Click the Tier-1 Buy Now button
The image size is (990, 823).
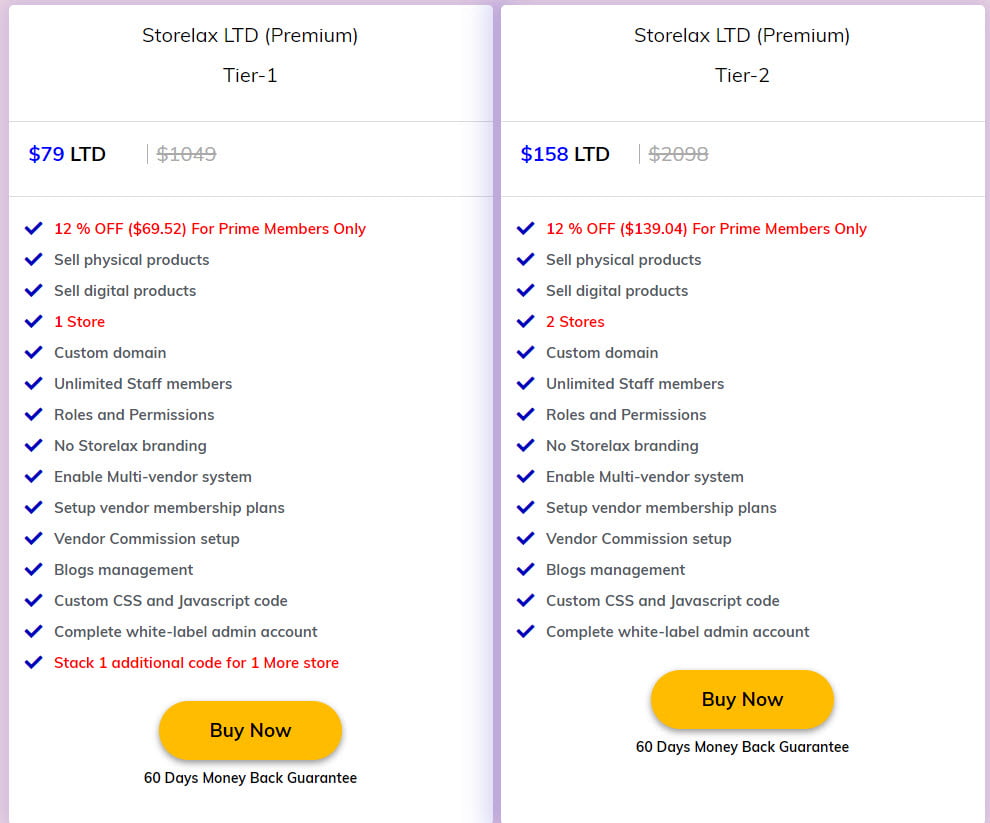click(250, 730)
